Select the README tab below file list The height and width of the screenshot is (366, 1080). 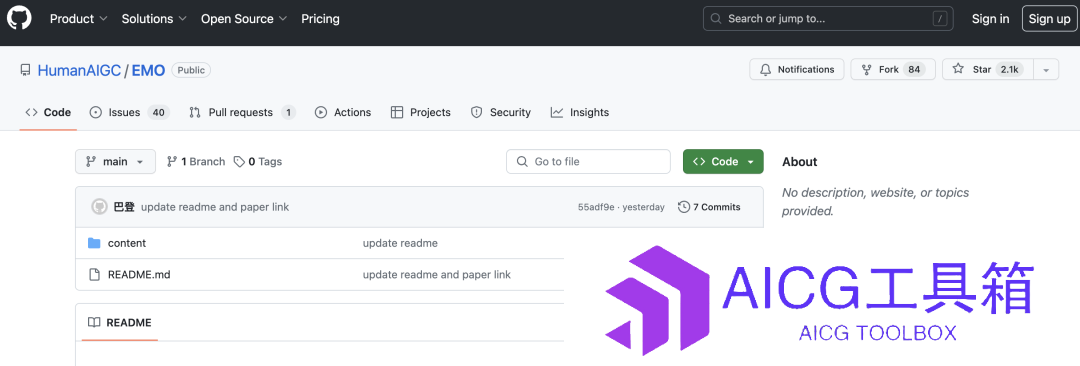(120, 323)
